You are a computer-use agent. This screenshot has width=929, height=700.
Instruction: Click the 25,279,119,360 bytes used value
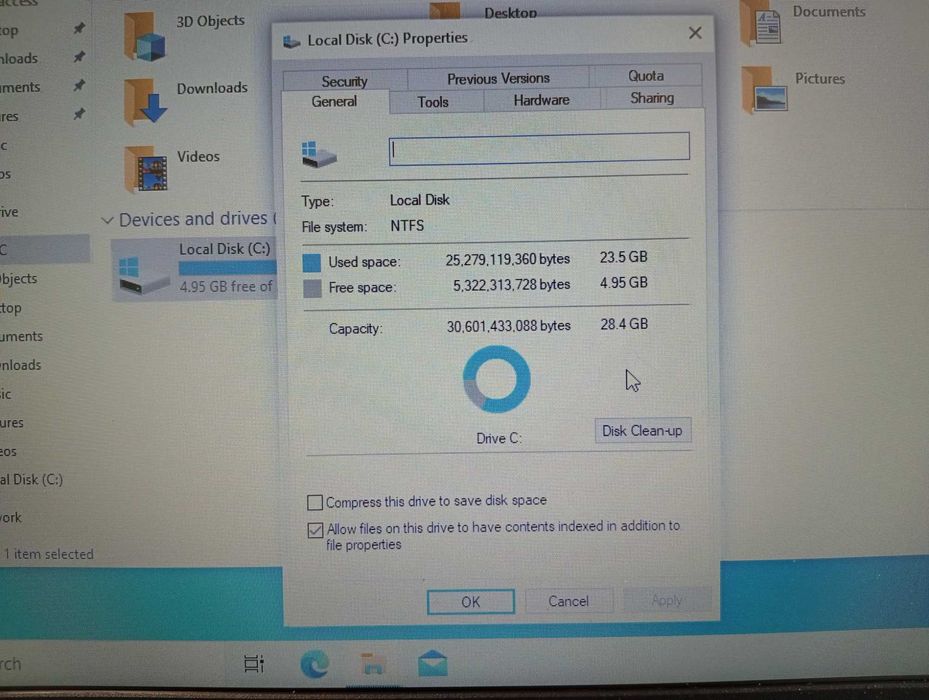click(x=508, y=260)
